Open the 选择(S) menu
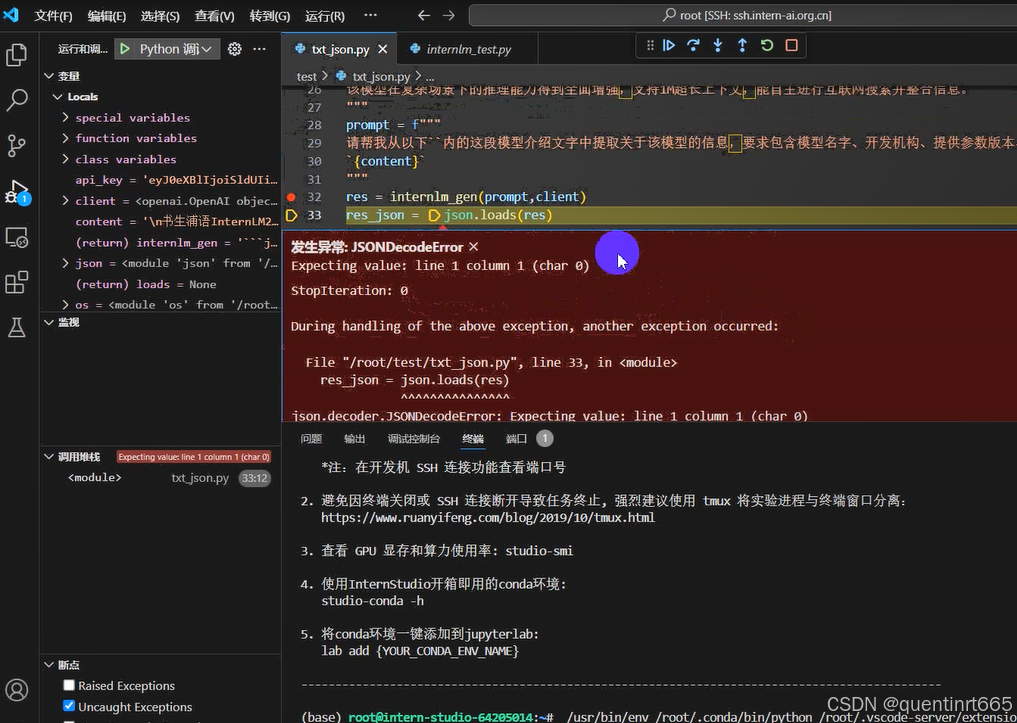This screenshot has height=723, width=1017. click(160, 16)
